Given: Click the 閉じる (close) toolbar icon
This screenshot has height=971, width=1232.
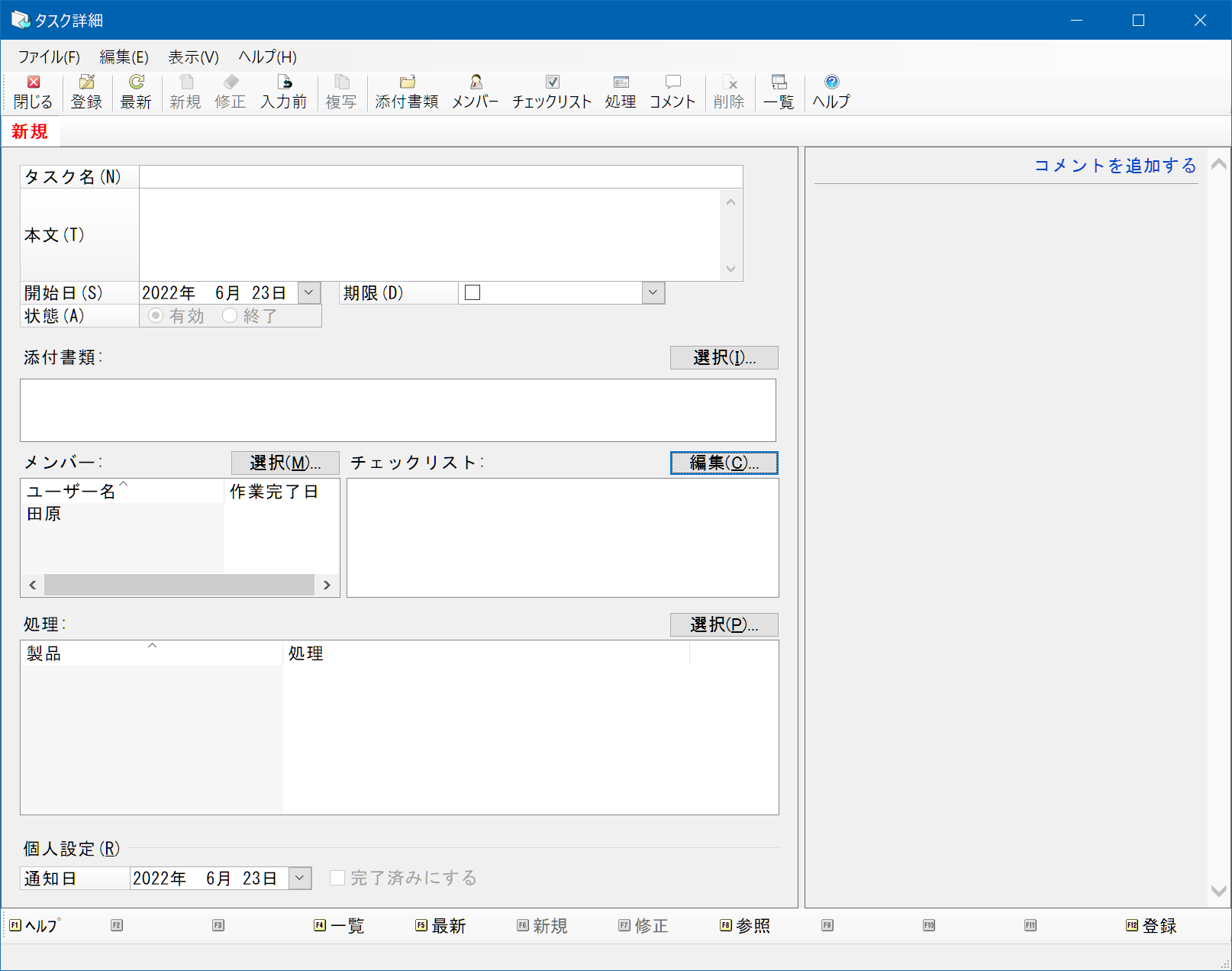Looking at the screenshot, I should (x=33, y=92).
